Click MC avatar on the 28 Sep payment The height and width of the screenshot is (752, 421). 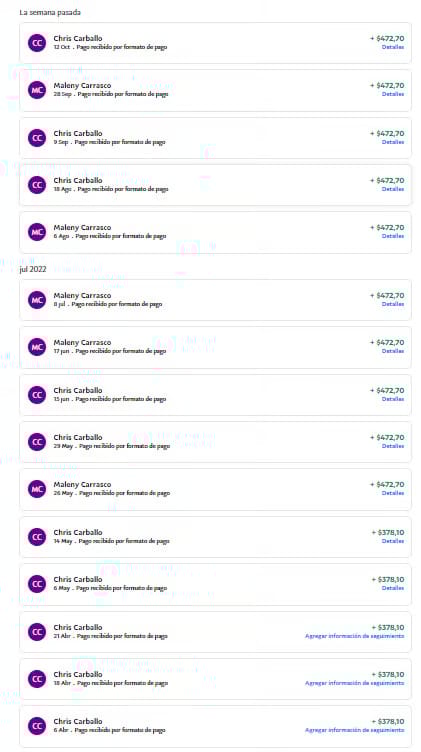37,90
